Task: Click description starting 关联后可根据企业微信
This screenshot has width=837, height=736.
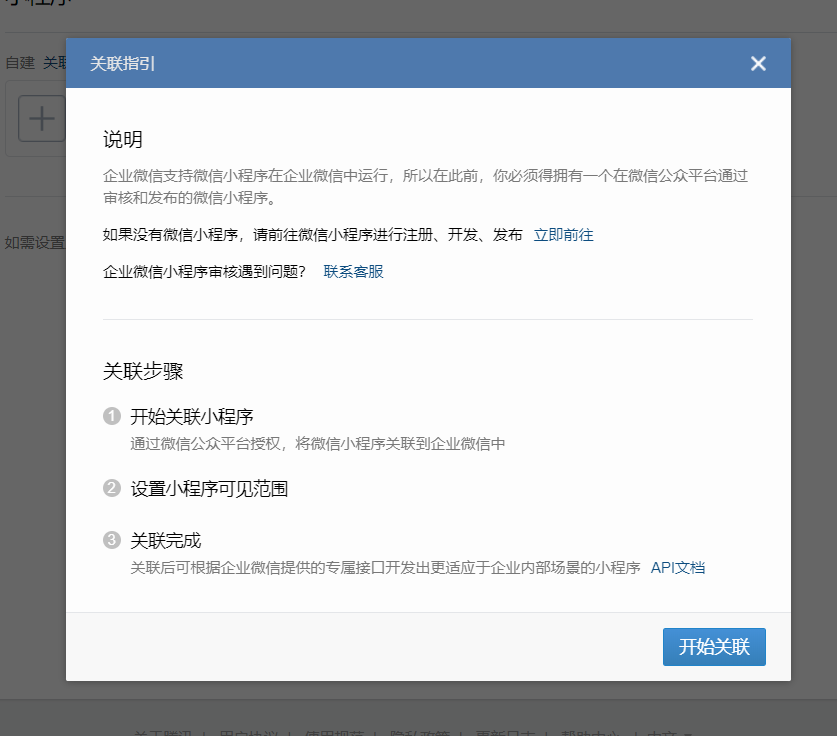Action: [x=385, y=567]
